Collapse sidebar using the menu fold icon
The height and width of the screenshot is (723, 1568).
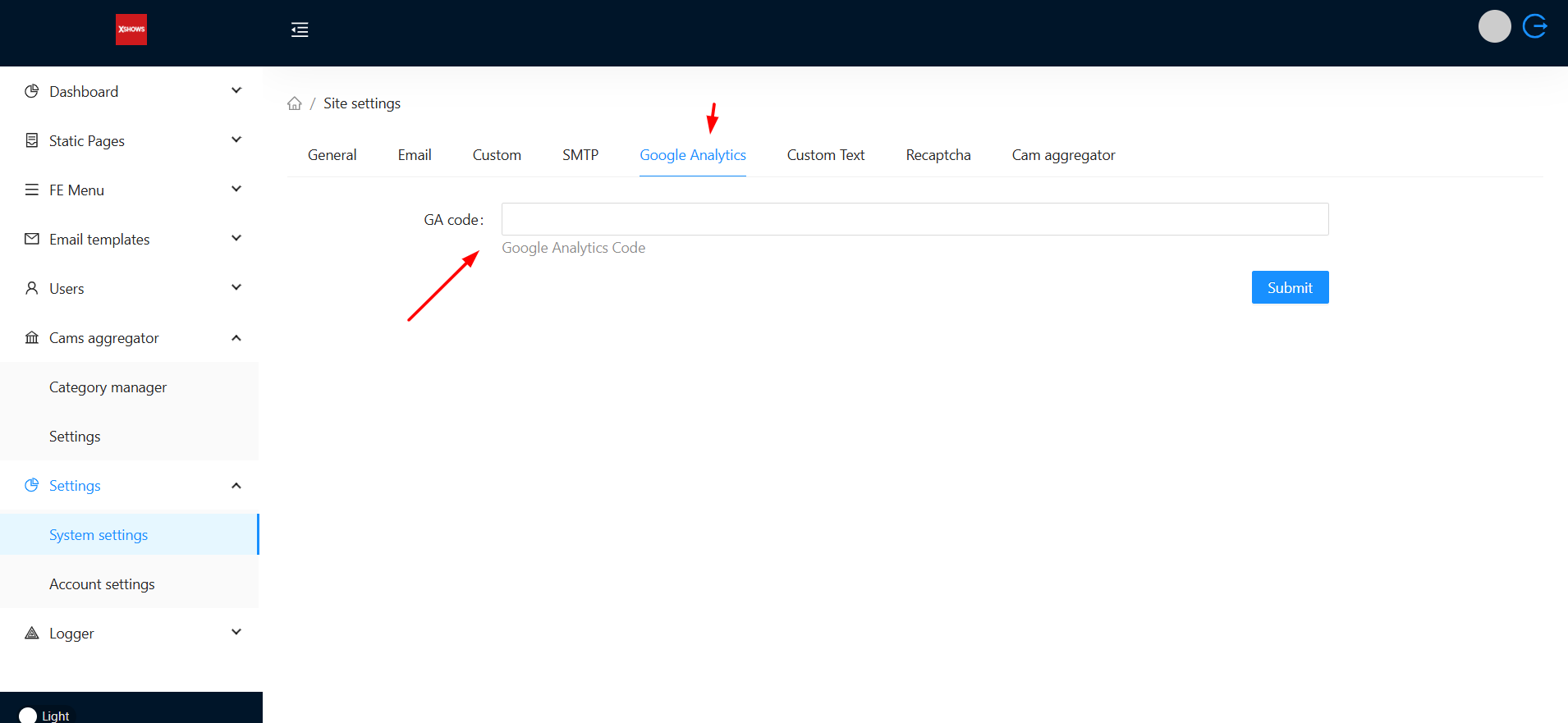pyautogui.click(x=300, y=30)
